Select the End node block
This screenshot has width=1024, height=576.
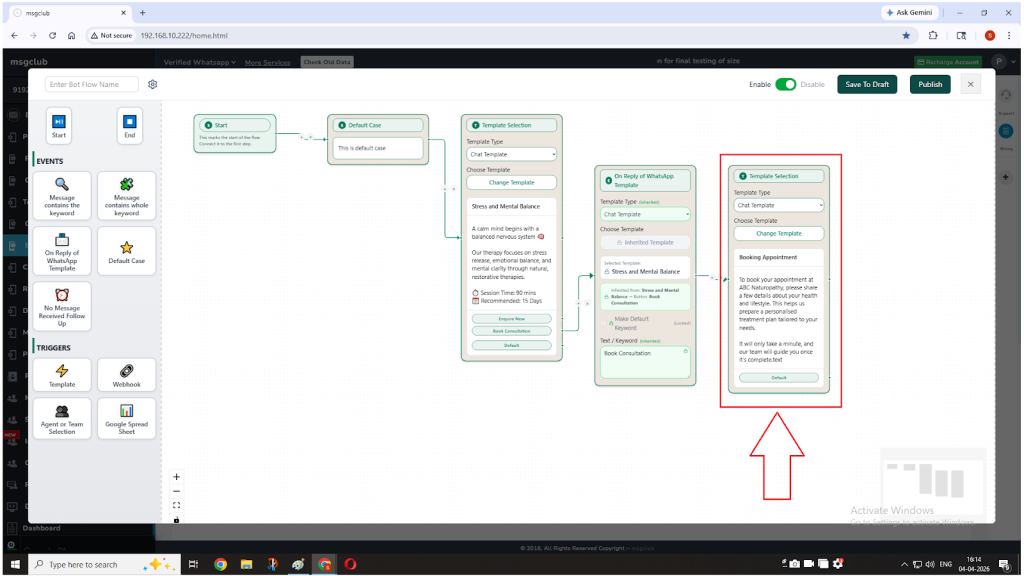(129, 126)
